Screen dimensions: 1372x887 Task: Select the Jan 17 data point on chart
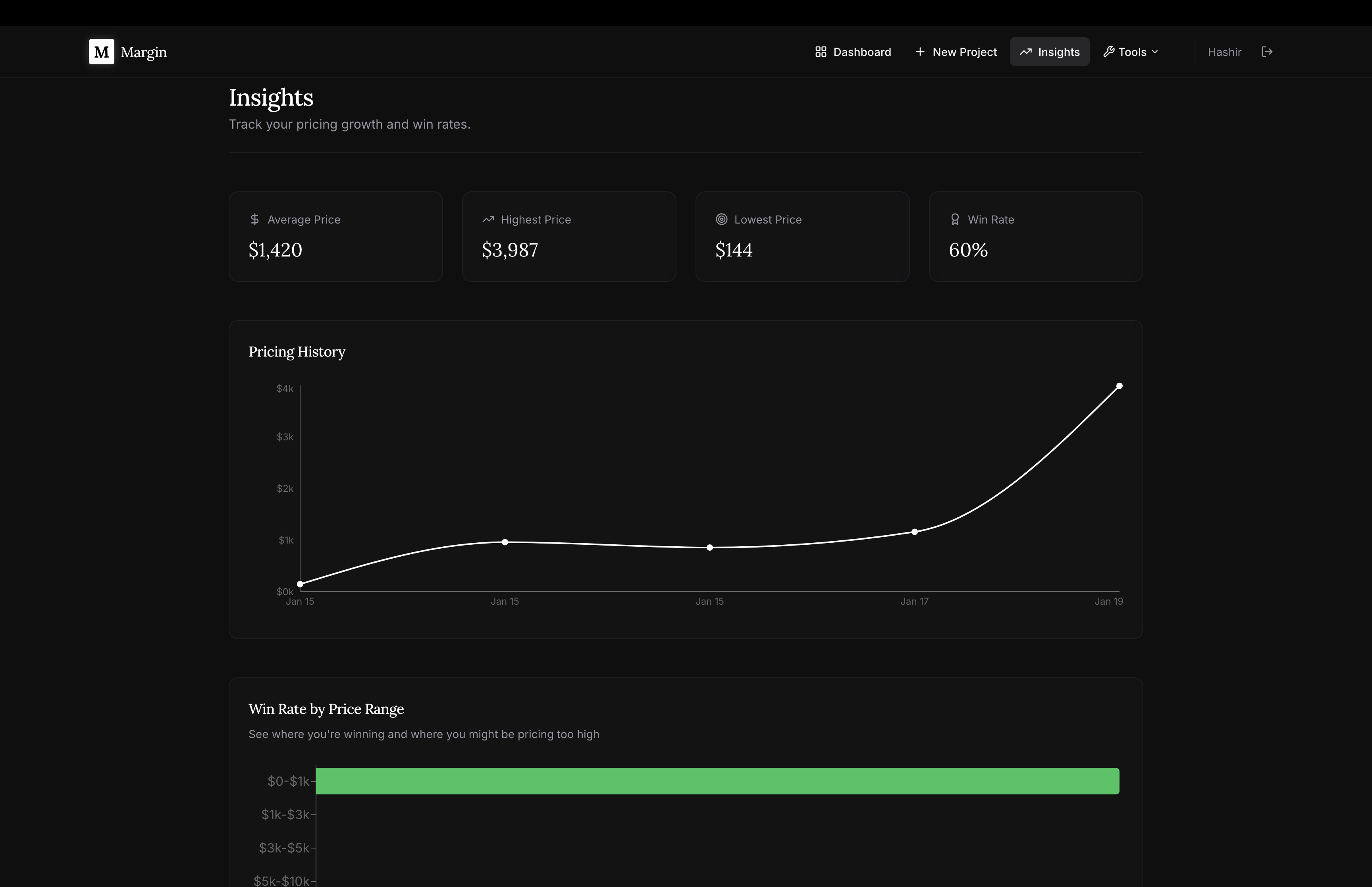pyautogui.click(x=914, y=532)
